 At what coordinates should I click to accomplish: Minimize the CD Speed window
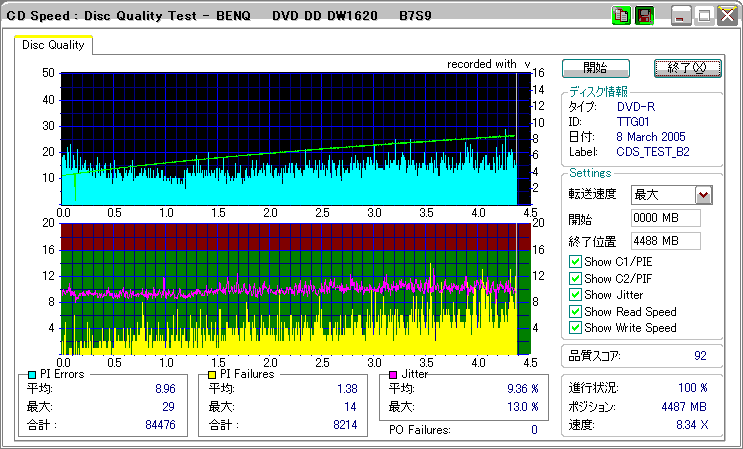tap(681, 16)
